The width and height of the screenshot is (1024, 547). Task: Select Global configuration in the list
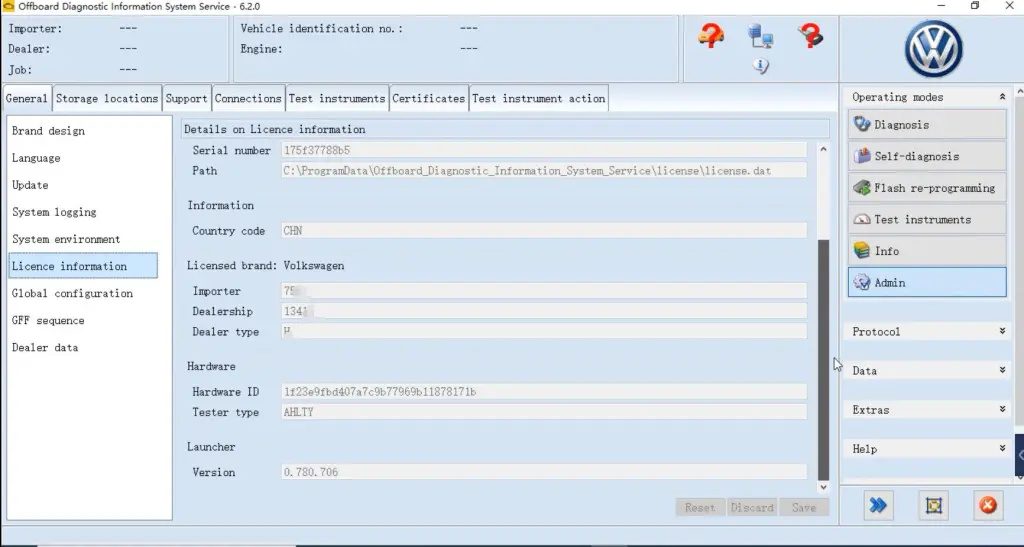[72, 294]
